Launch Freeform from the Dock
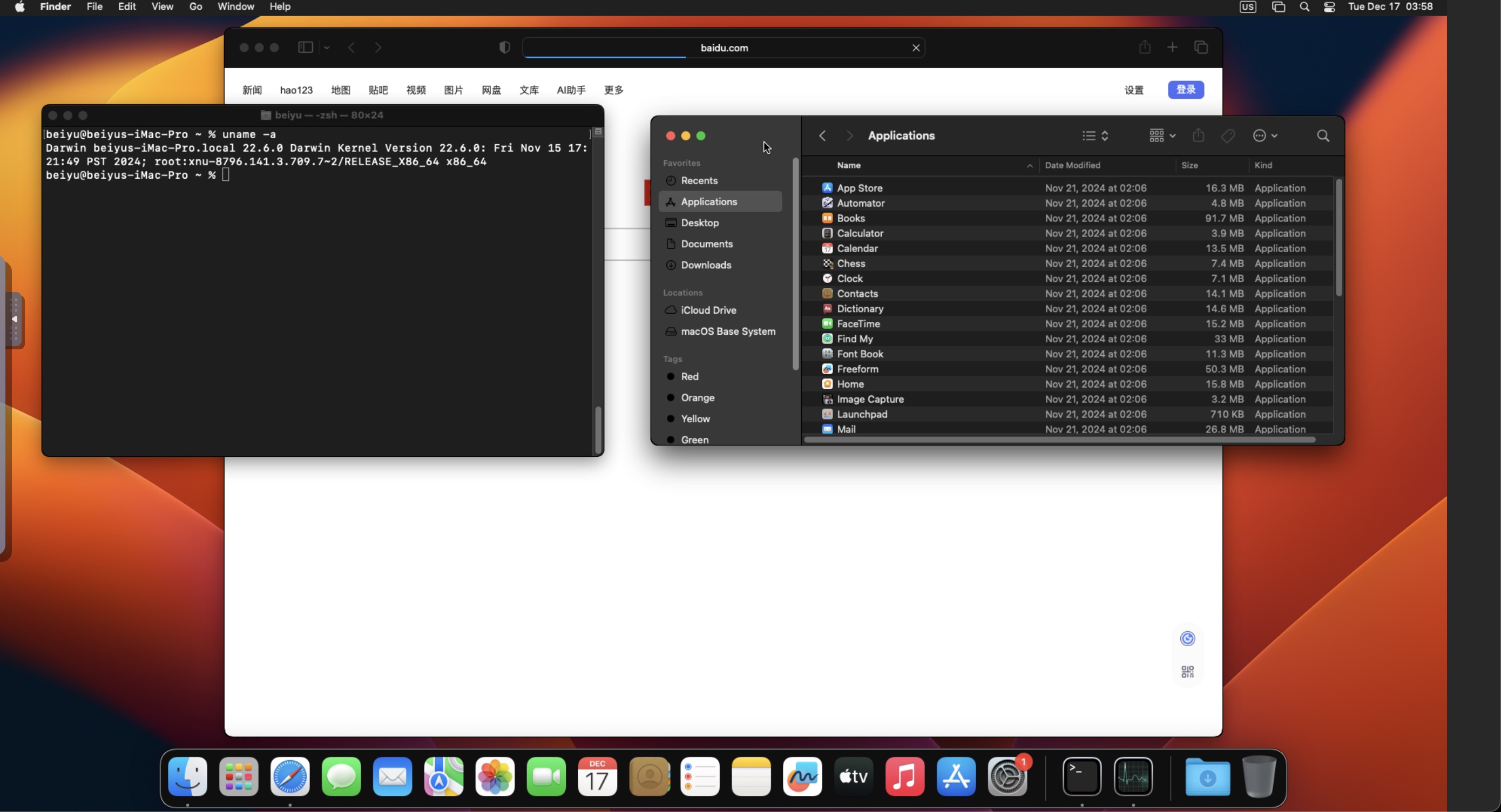Screen dimensions: 1501x812 tap(802, 776)
